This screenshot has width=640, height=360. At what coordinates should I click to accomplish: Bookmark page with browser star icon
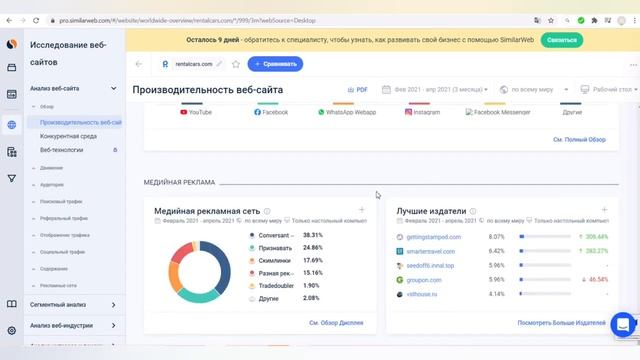[551, 20]
